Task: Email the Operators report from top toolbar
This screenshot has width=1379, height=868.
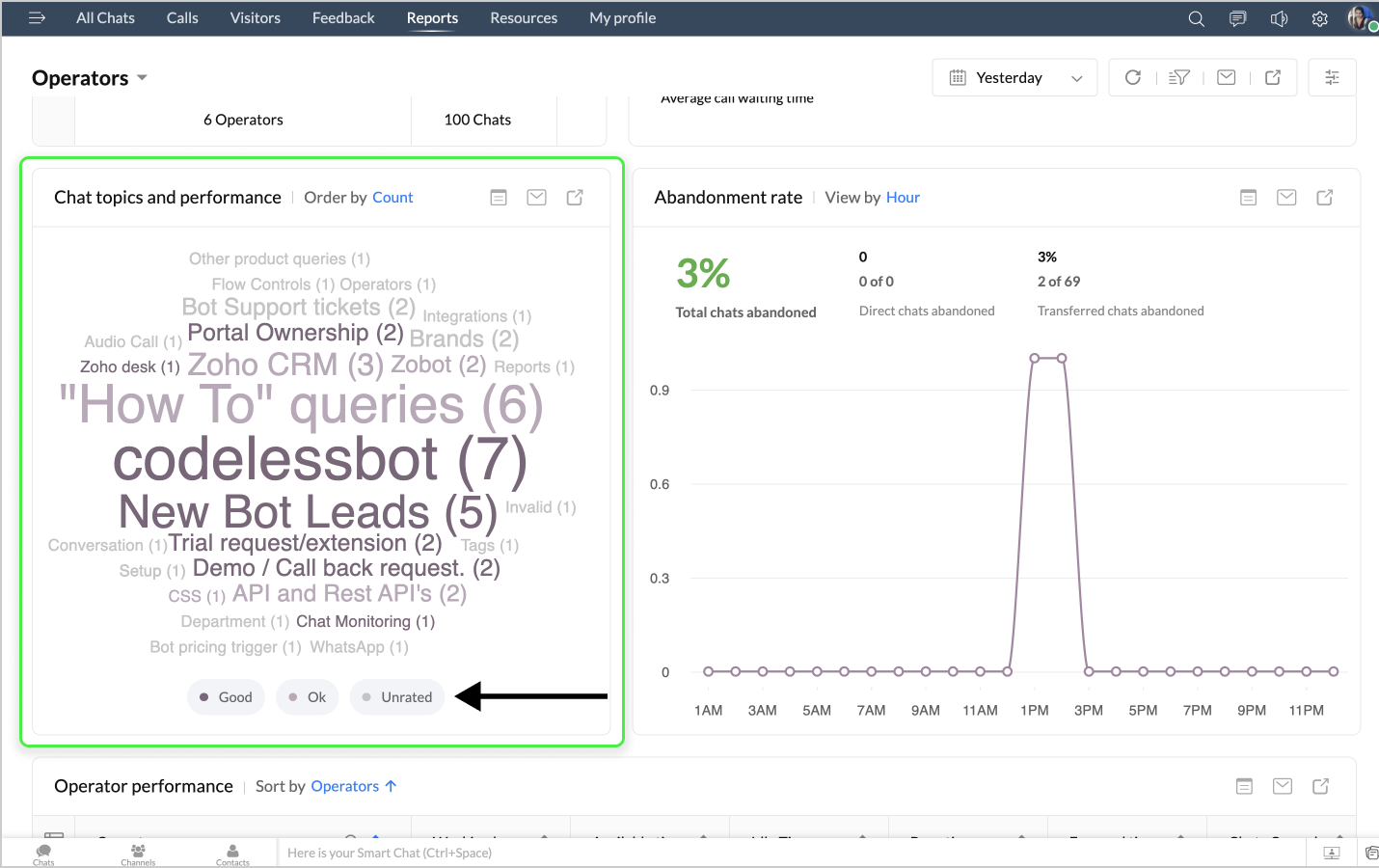Action: [x=1227, y=77]
